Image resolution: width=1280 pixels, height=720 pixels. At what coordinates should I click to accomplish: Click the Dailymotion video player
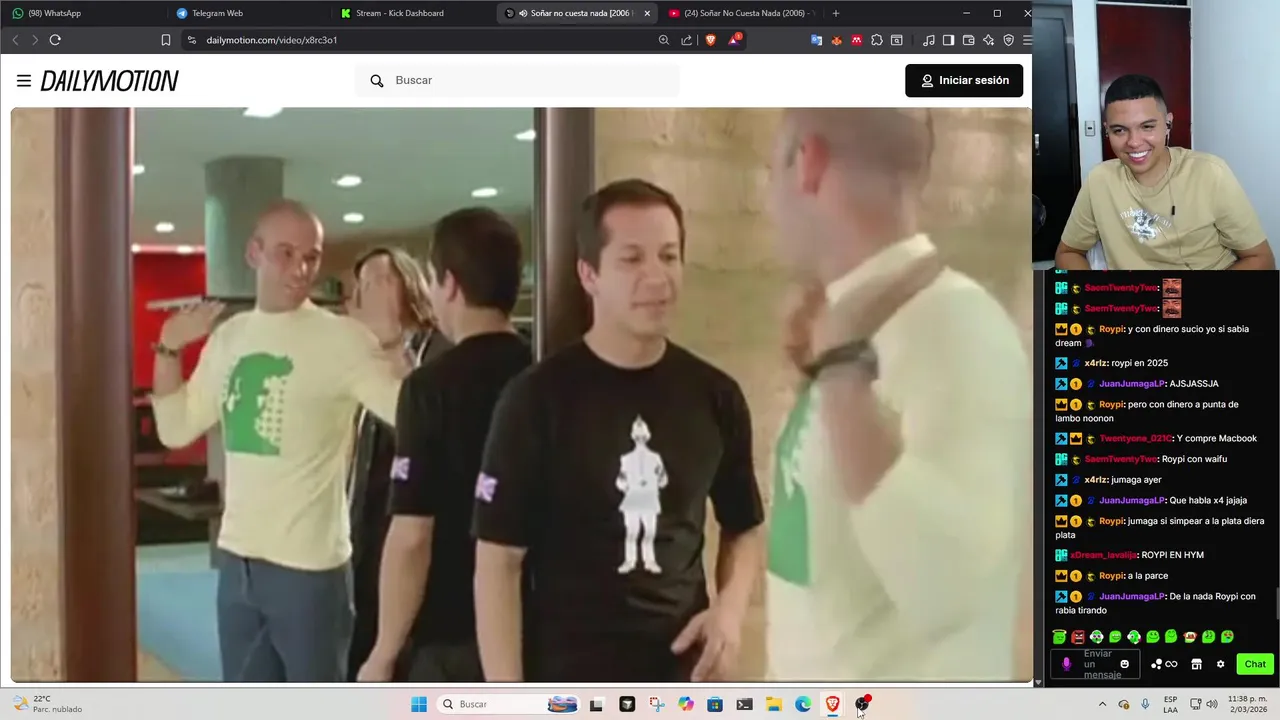click(x=521, y=395)
